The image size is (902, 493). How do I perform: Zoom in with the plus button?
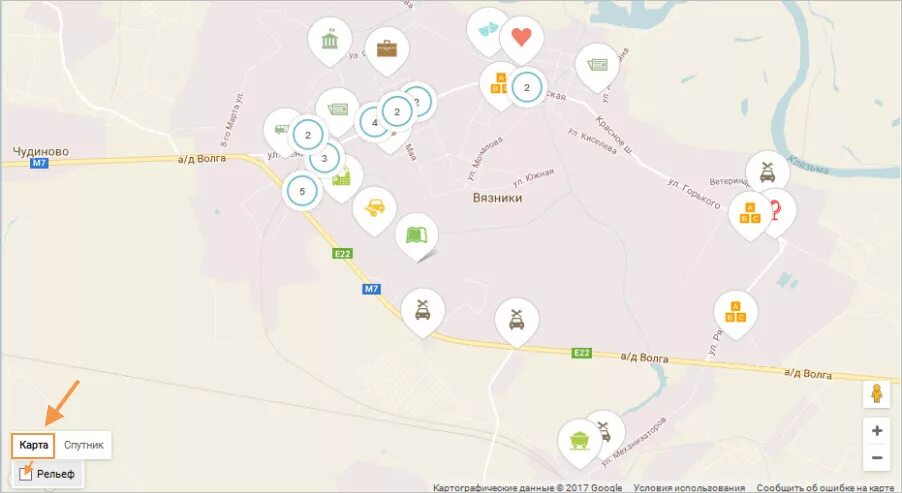coord(877,431)
